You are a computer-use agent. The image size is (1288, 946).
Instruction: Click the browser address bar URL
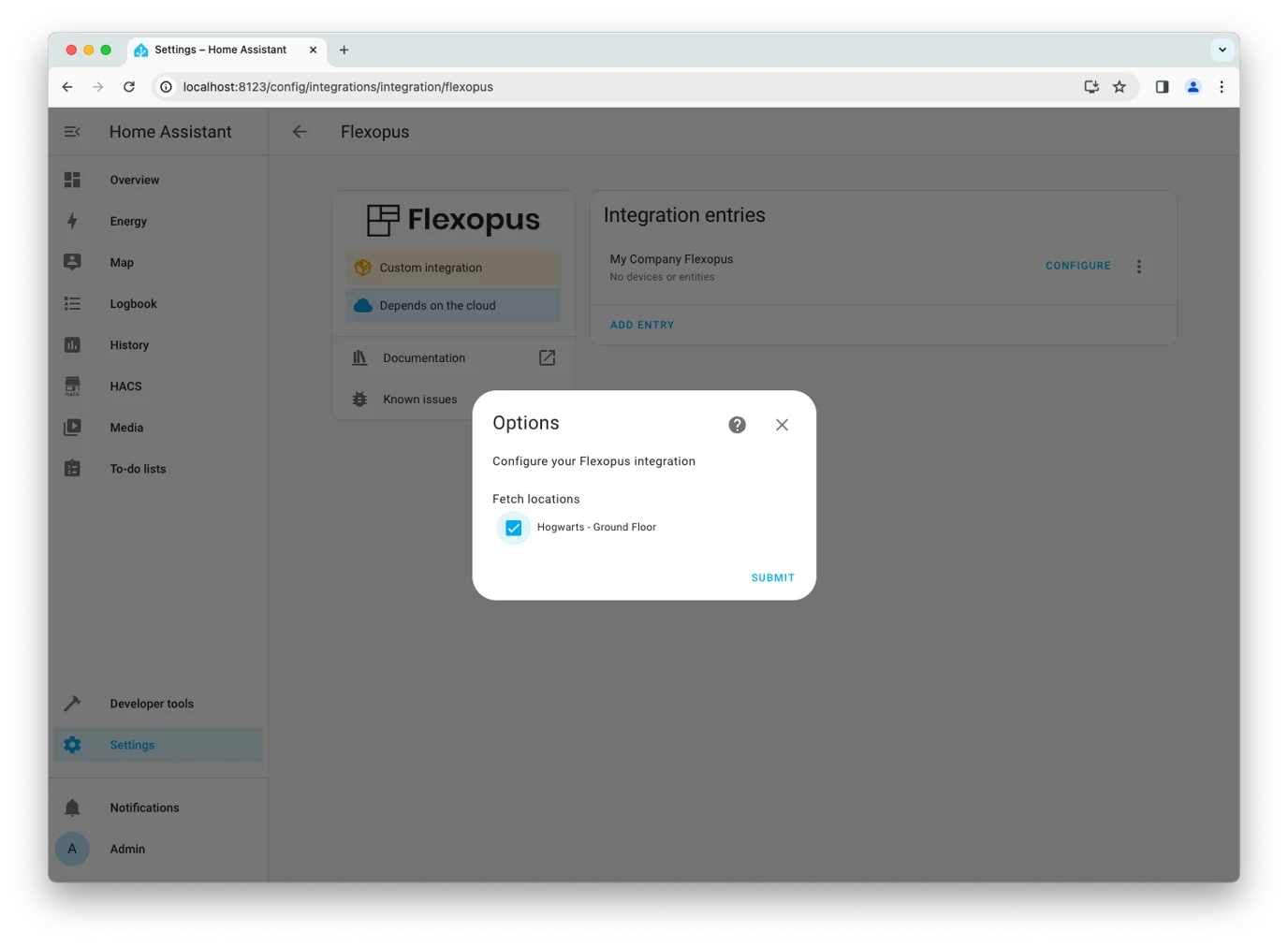[338, 87]
